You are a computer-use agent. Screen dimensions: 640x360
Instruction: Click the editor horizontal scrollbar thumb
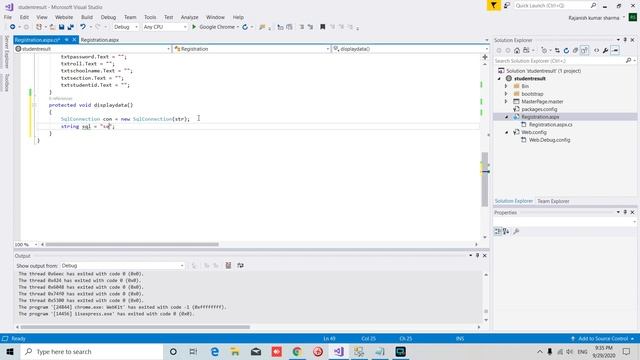click(132, 244)
